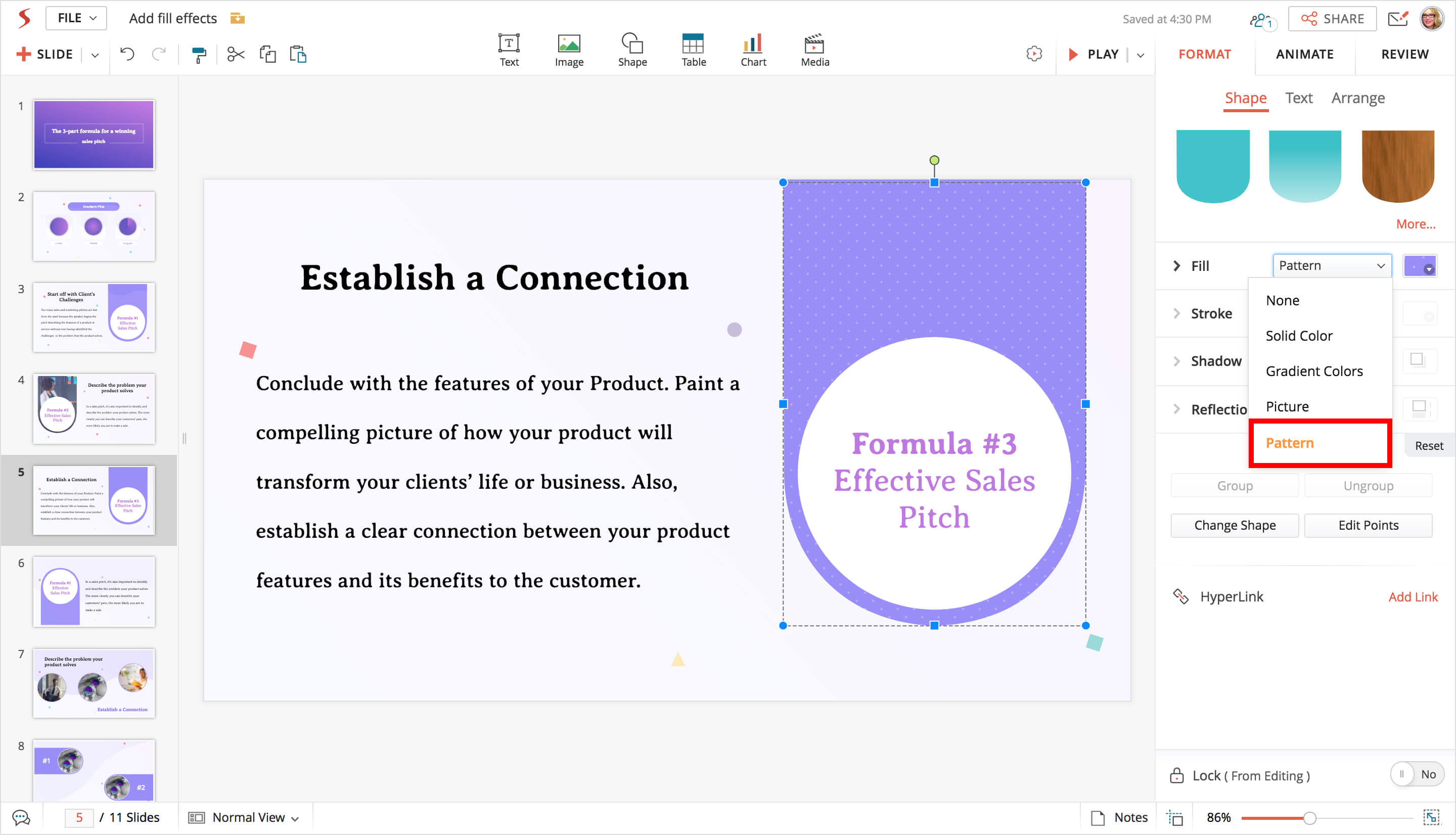Click the Format Painter icon
1456x835 pixels.
coord(198,55)
